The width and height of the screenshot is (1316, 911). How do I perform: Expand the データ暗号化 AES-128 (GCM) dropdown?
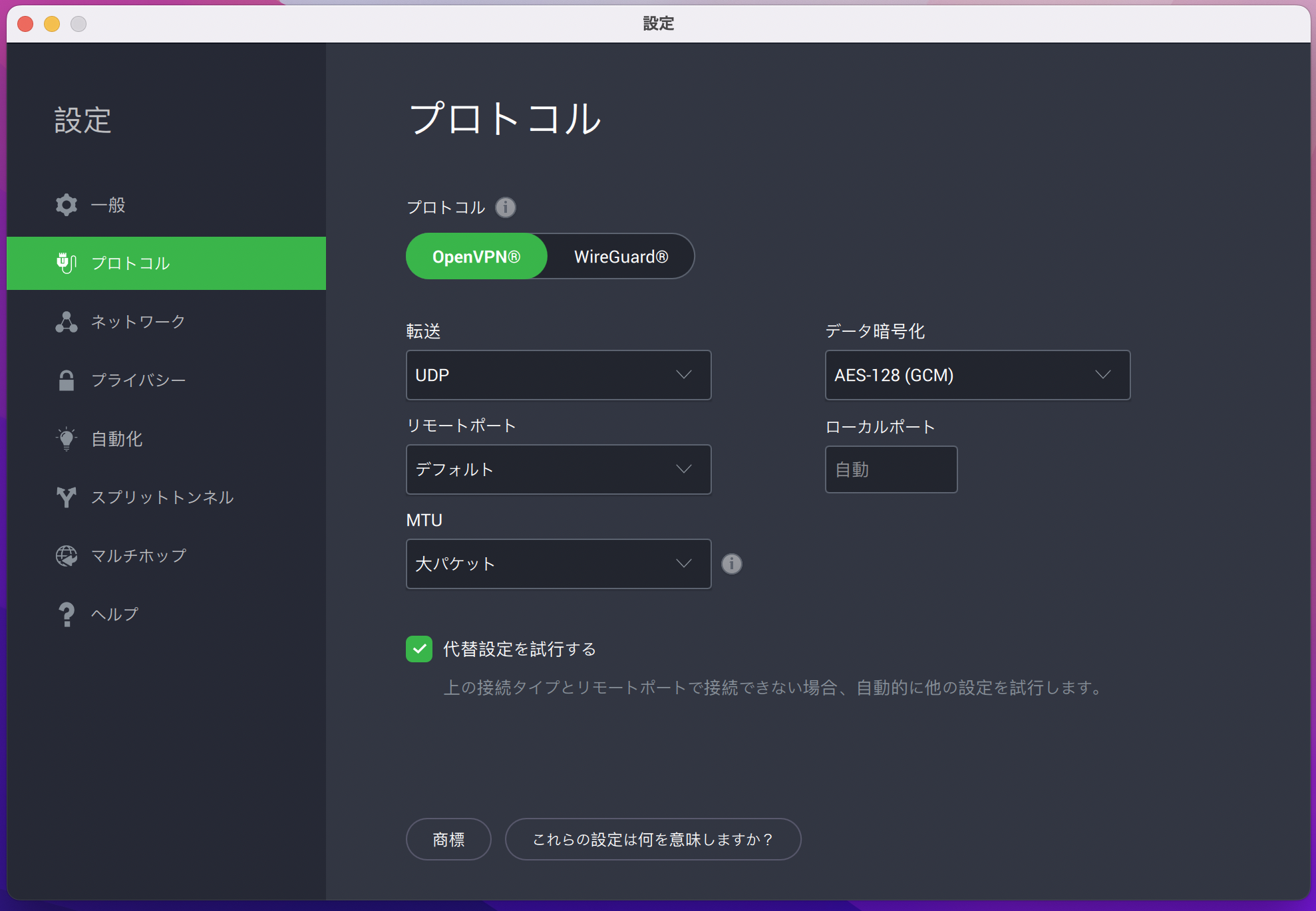[x=977, y=375]
